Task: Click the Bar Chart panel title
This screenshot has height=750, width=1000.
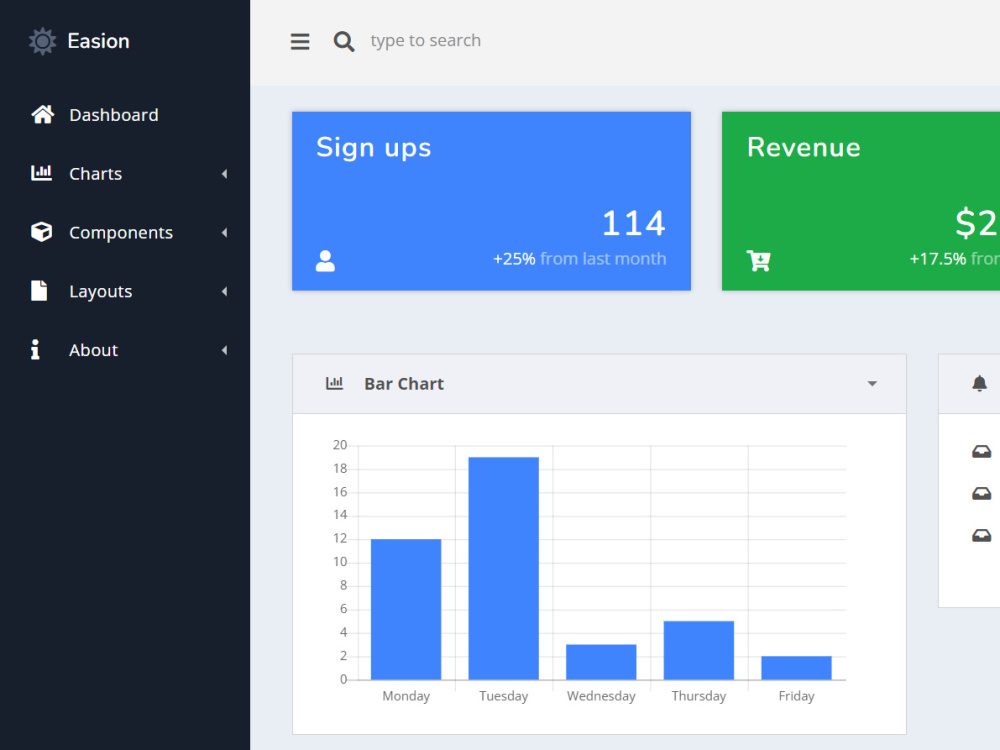Action: pyautogui.click(x=404, y=384)
